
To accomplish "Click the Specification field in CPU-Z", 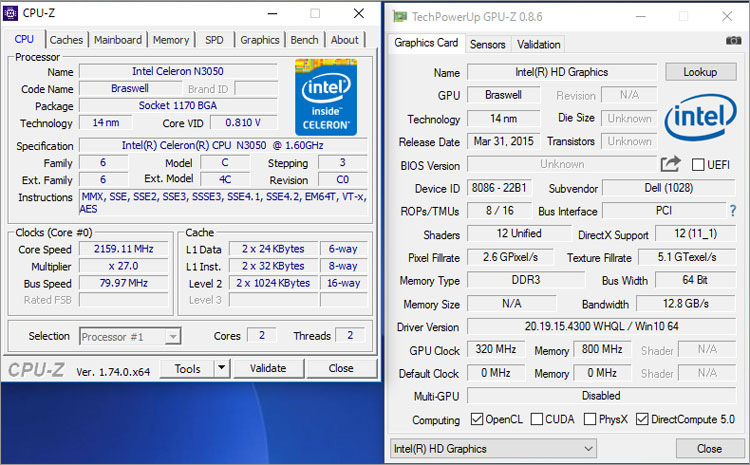I will [x=223, y=145].
